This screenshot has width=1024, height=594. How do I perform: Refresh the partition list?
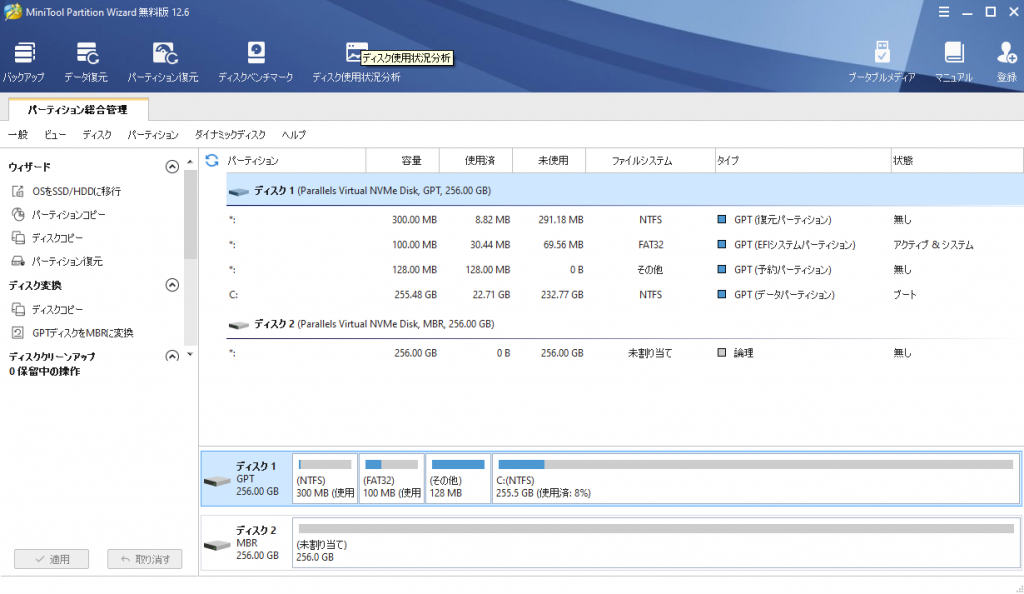pos(212,160)
